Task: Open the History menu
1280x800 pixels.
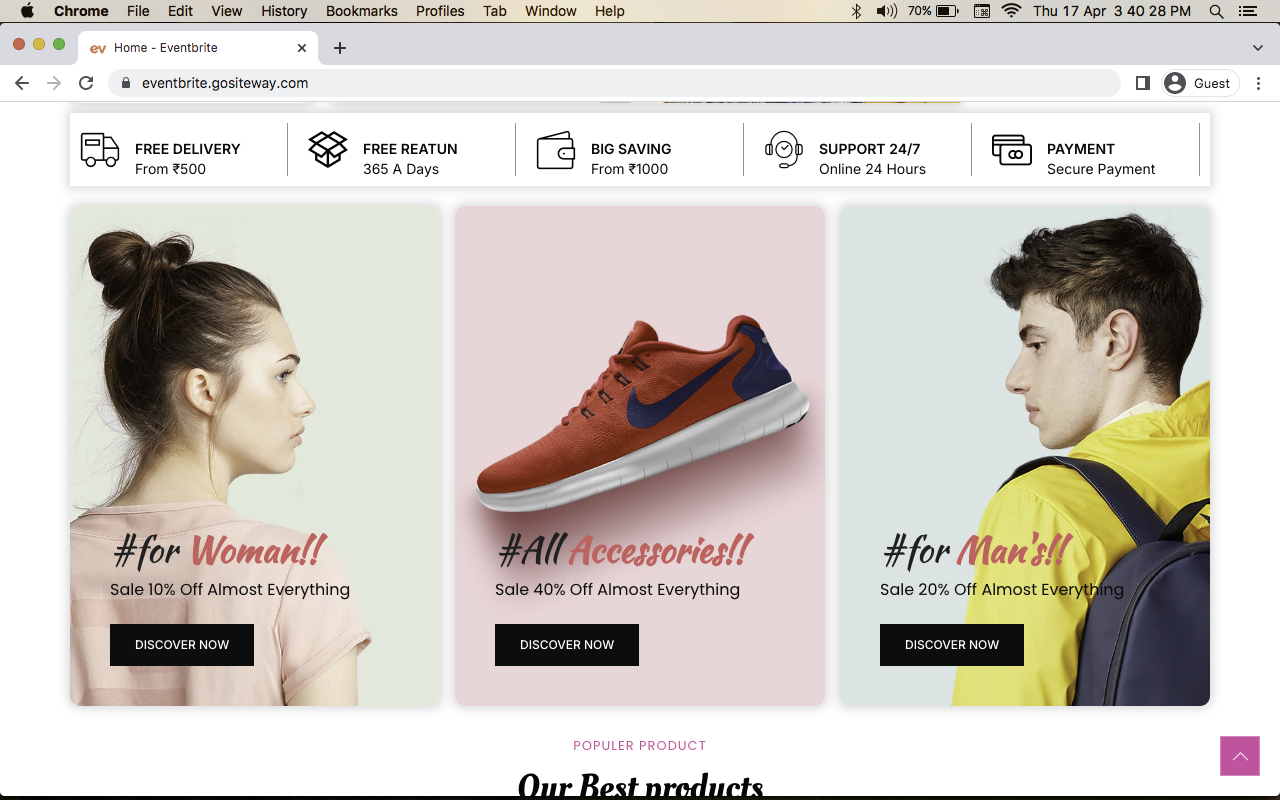Action: pos(284,11)
